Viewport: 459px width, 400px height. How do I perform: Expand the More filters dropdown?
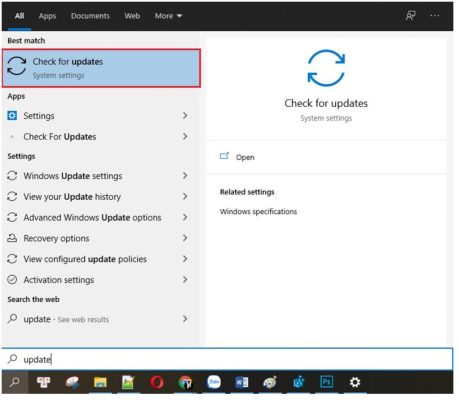pos(168,16)
